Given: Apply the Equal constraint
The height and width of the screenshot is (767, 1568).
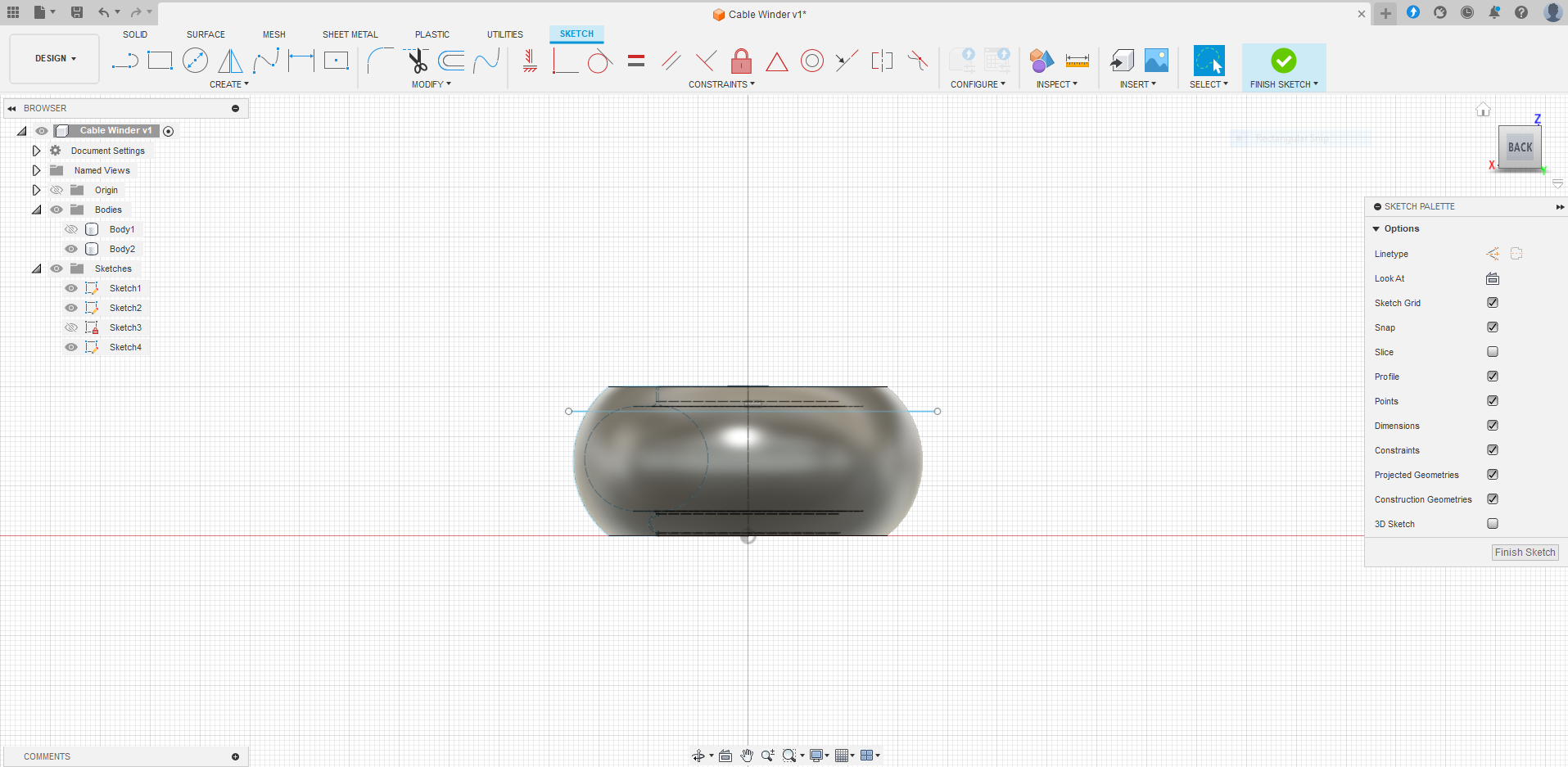Looking at the screenshot, I should pos(636,61).
